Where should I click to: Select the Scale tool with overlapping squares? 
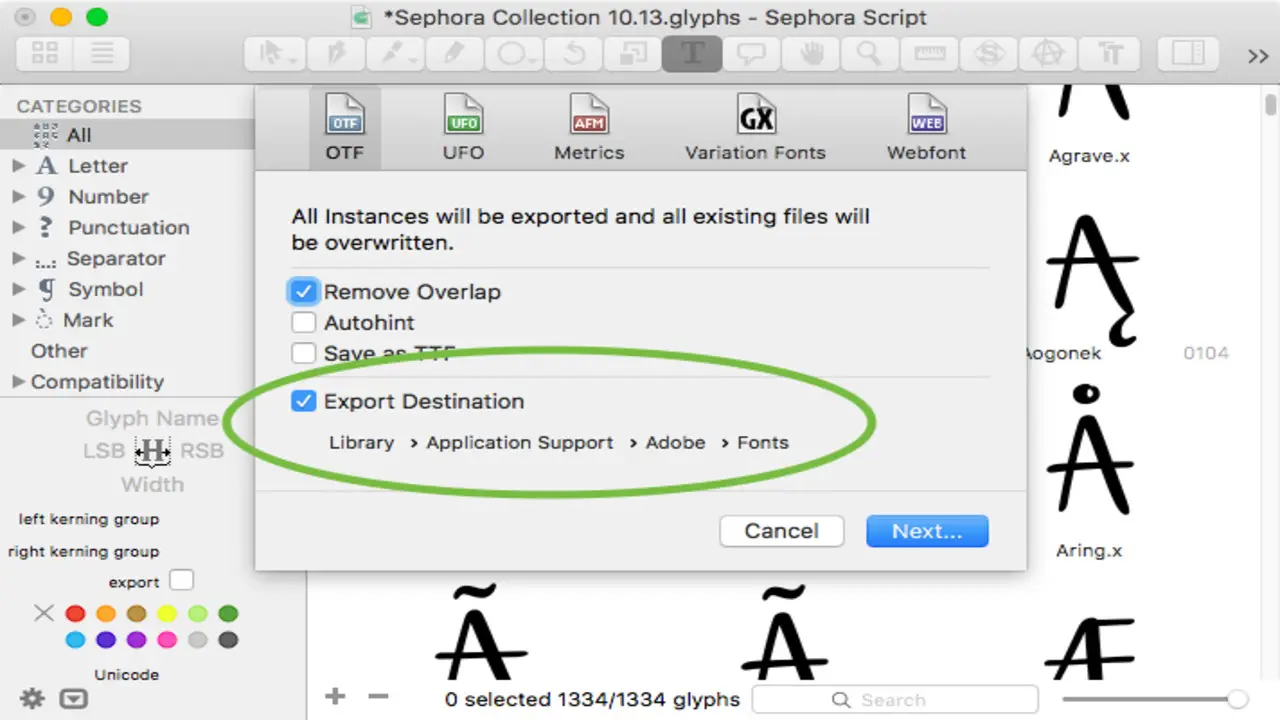[632, 54]
